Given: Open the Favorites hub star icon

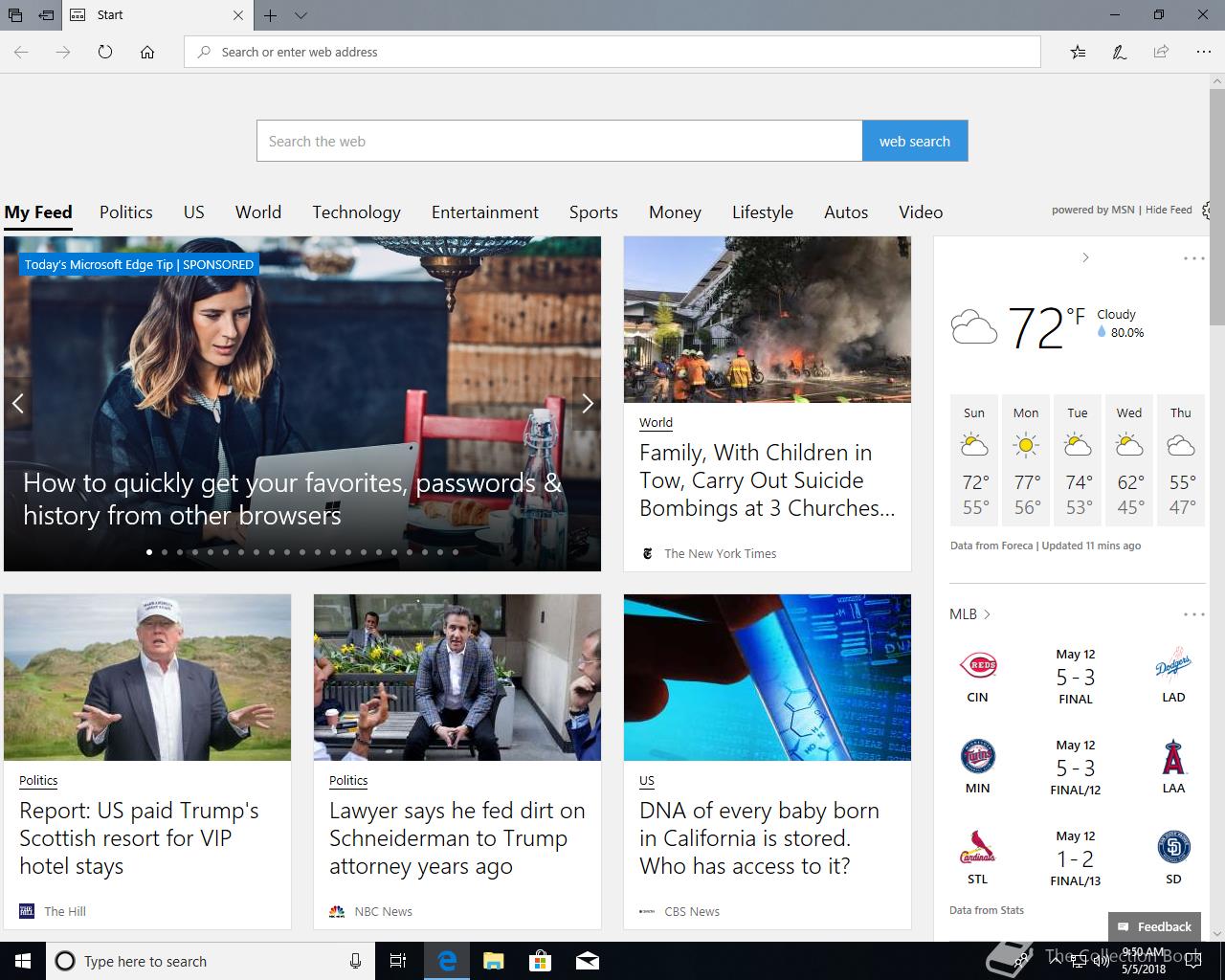Looking at the screenshot, I should pos(1078,53).
